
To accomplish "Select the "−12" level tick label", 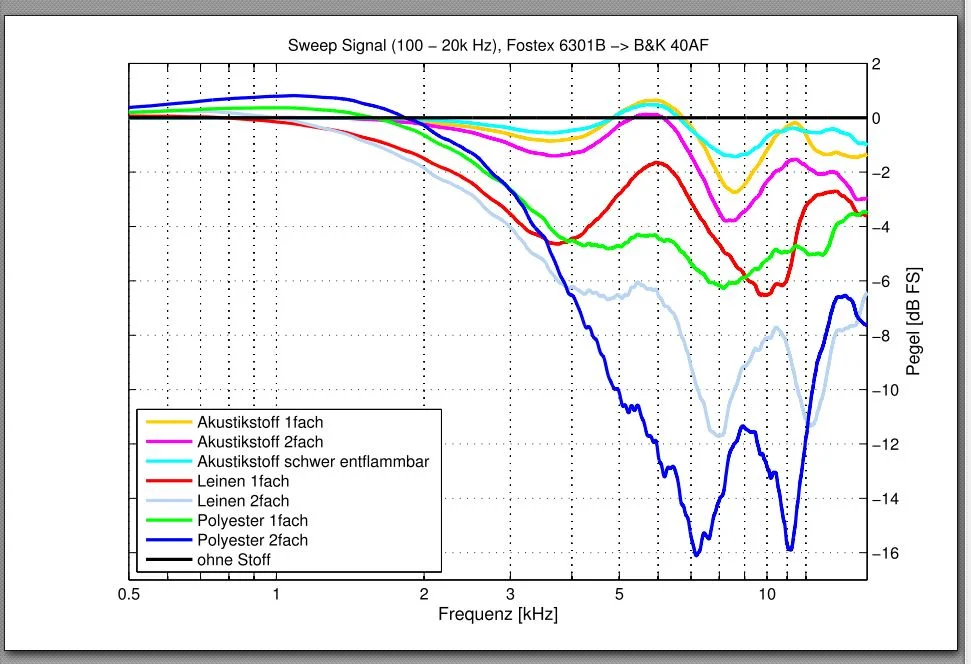I will tap(885, 445).
